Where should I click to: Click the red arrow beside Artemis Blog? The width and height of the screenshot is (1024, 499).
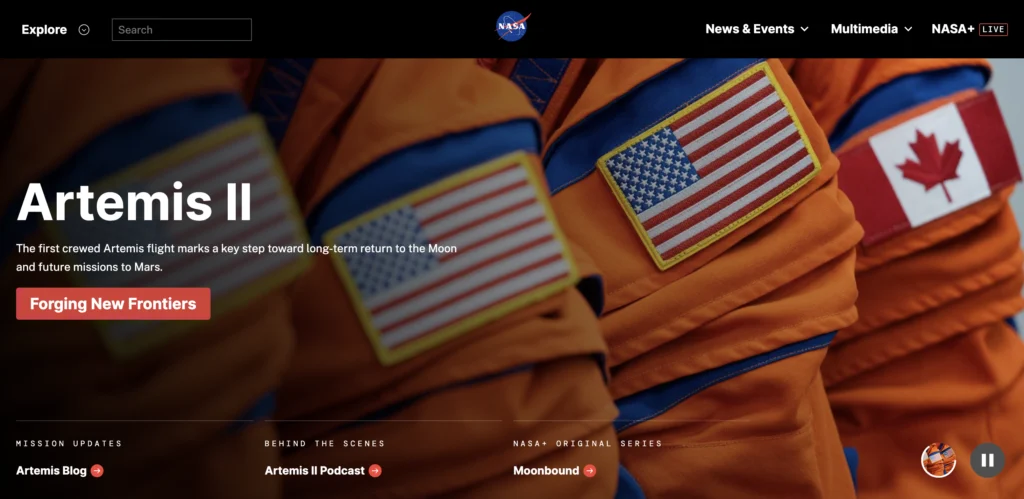tap(97, 470)
